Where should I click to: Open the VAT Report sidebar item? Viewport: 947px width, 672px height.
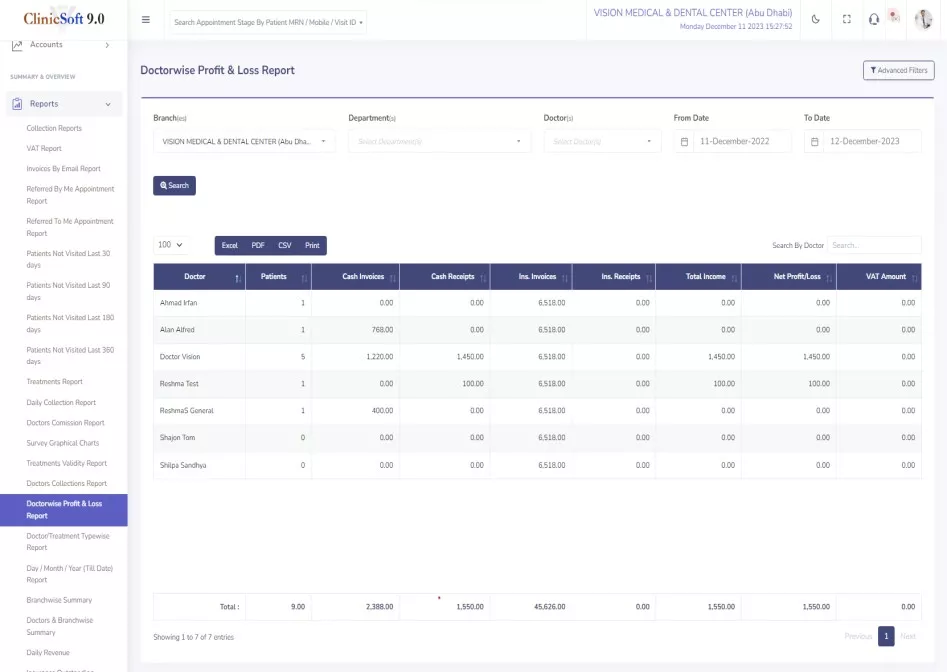click(44, 149)
